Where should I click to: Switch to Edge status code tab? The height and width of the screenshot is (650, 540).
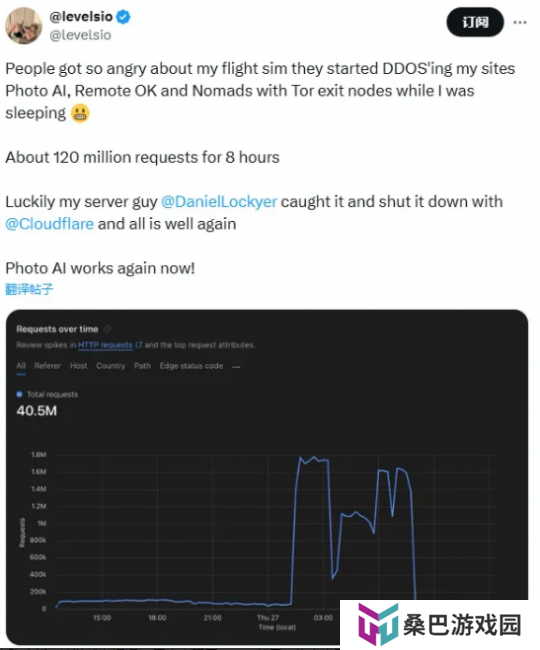tap(191, 366)
